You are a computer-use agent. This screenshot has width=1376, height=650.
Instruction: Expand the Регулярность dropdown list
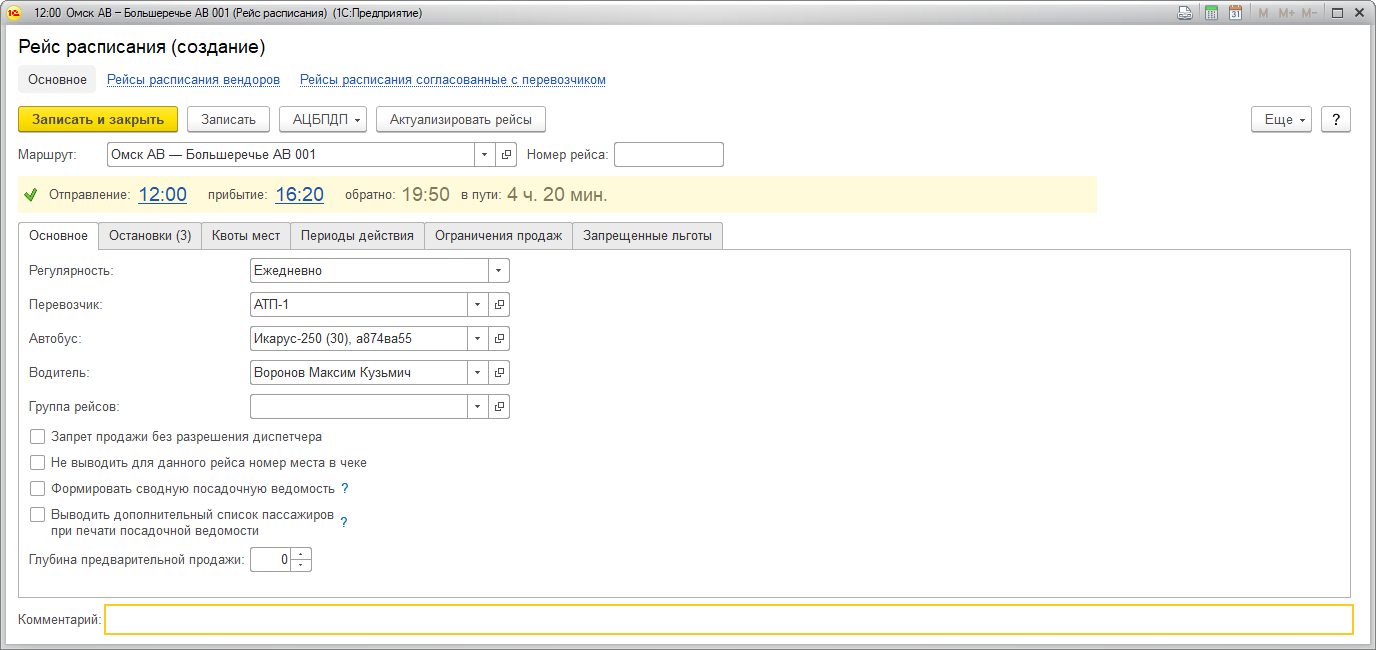498,270
